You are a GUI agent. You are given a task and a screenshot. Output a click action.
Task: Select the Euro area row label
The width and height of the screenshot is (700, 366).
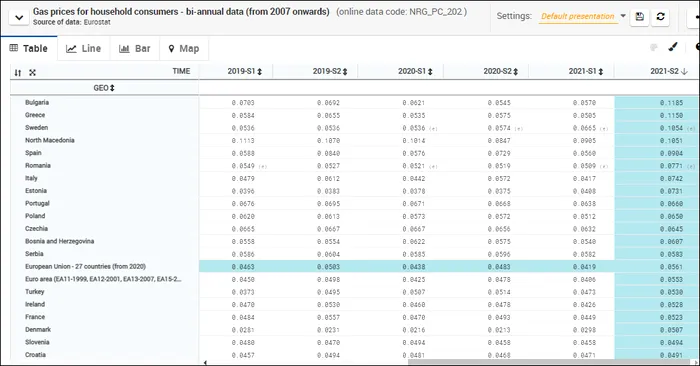click(103, 279)
